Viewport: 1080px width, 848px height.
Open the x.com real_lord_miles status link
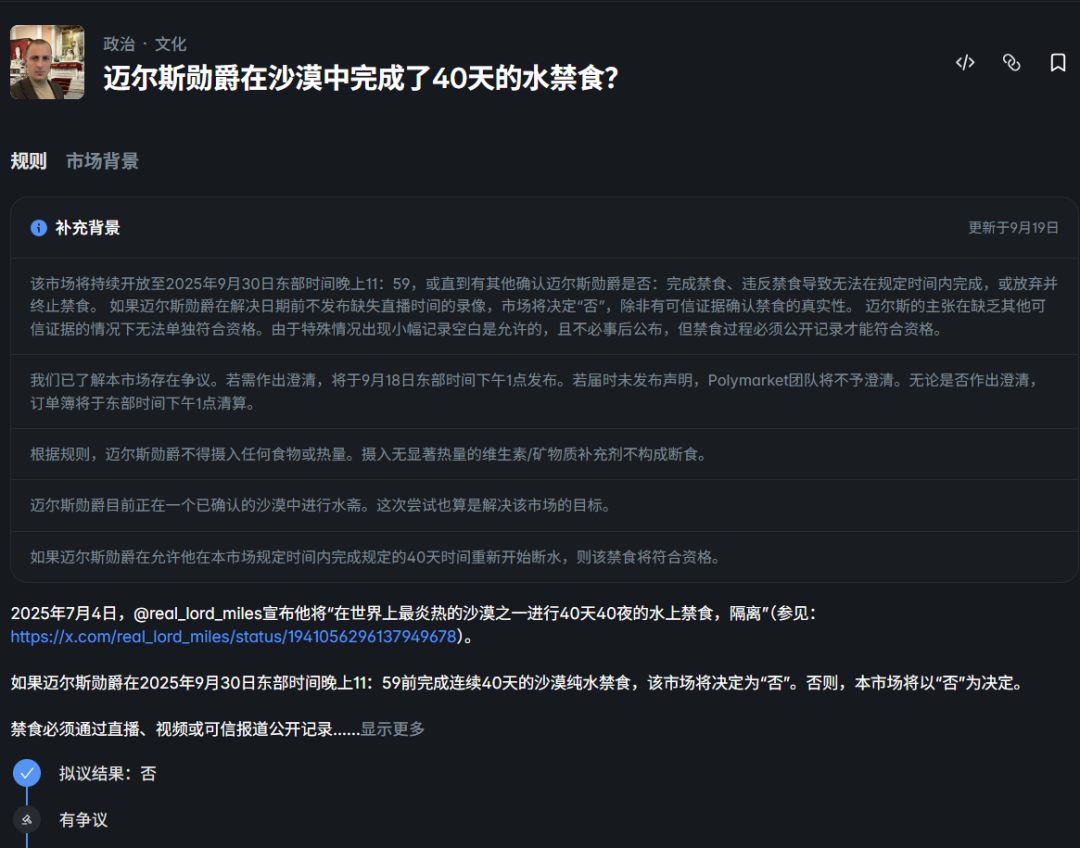[x=233, y=637]
